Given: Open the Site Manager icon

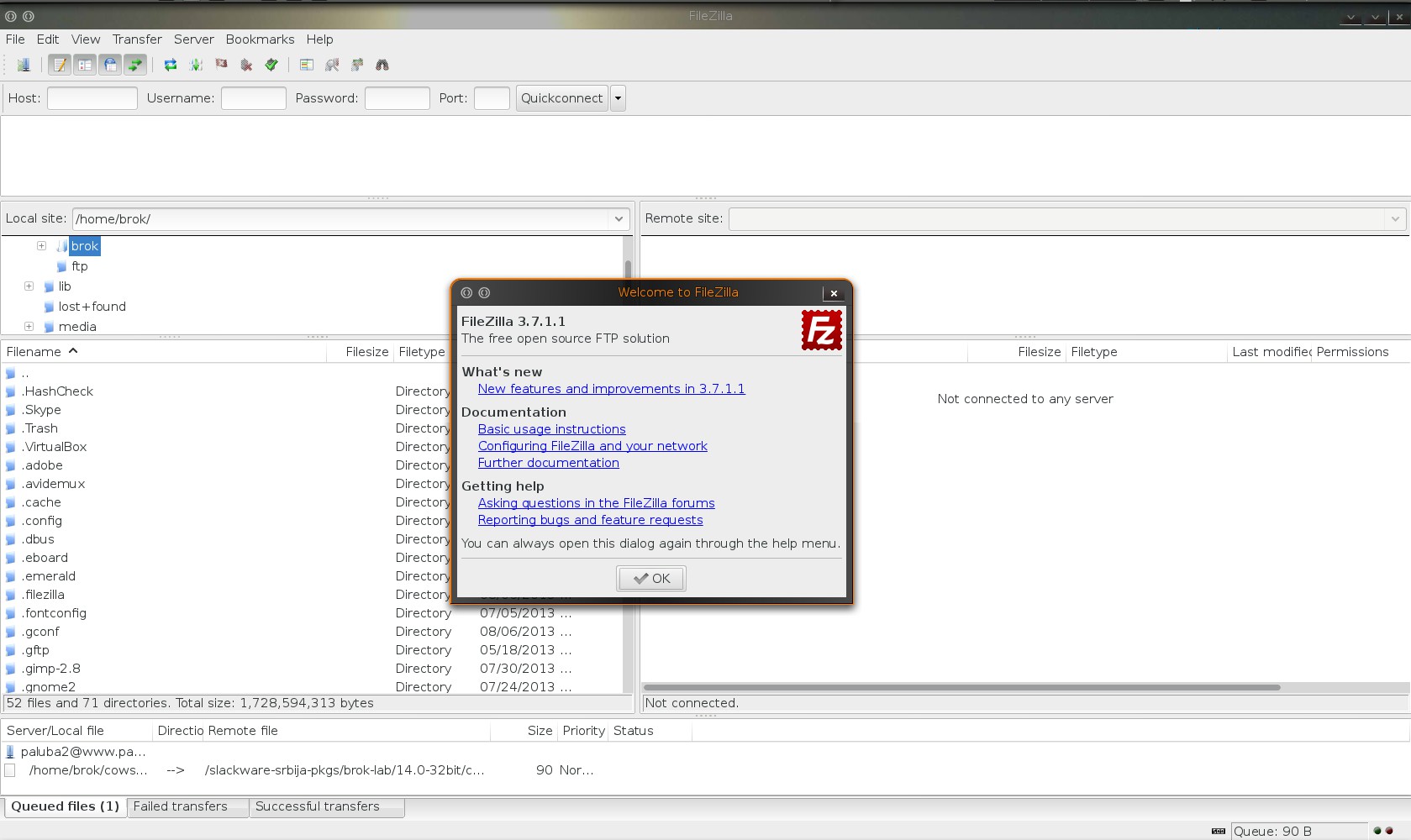Looking at the screenshot, I should pyautogui.click(x=24, y=65).
